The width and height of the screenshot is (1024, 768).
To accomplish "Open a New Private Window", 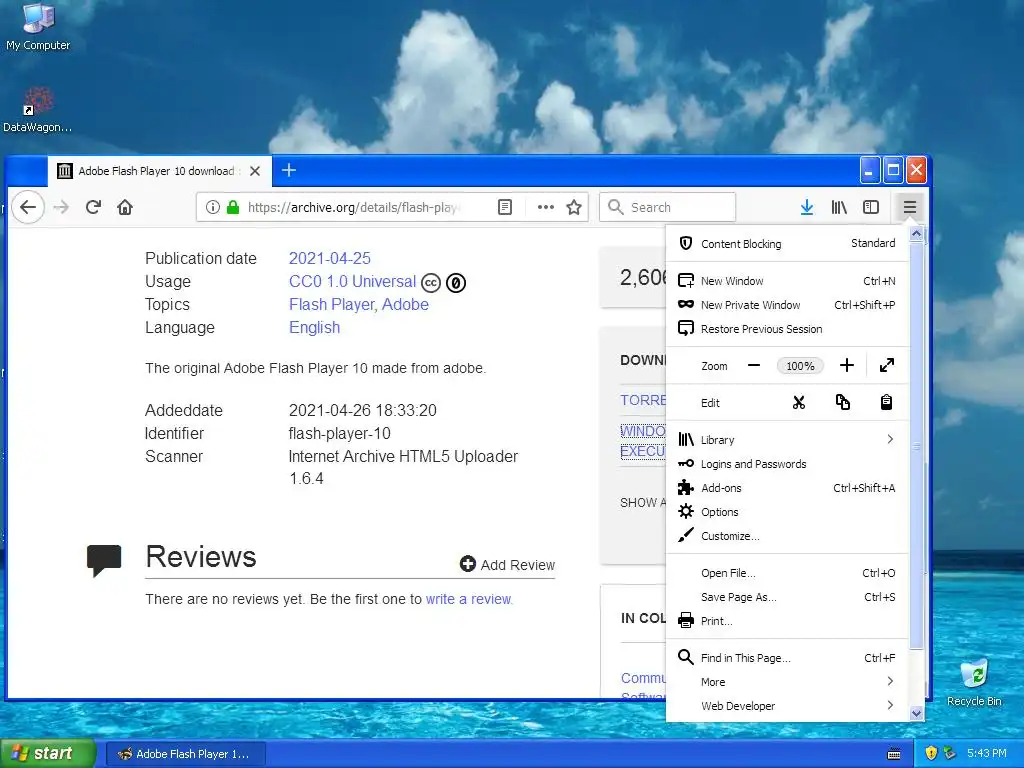I will tap(787, 305).
